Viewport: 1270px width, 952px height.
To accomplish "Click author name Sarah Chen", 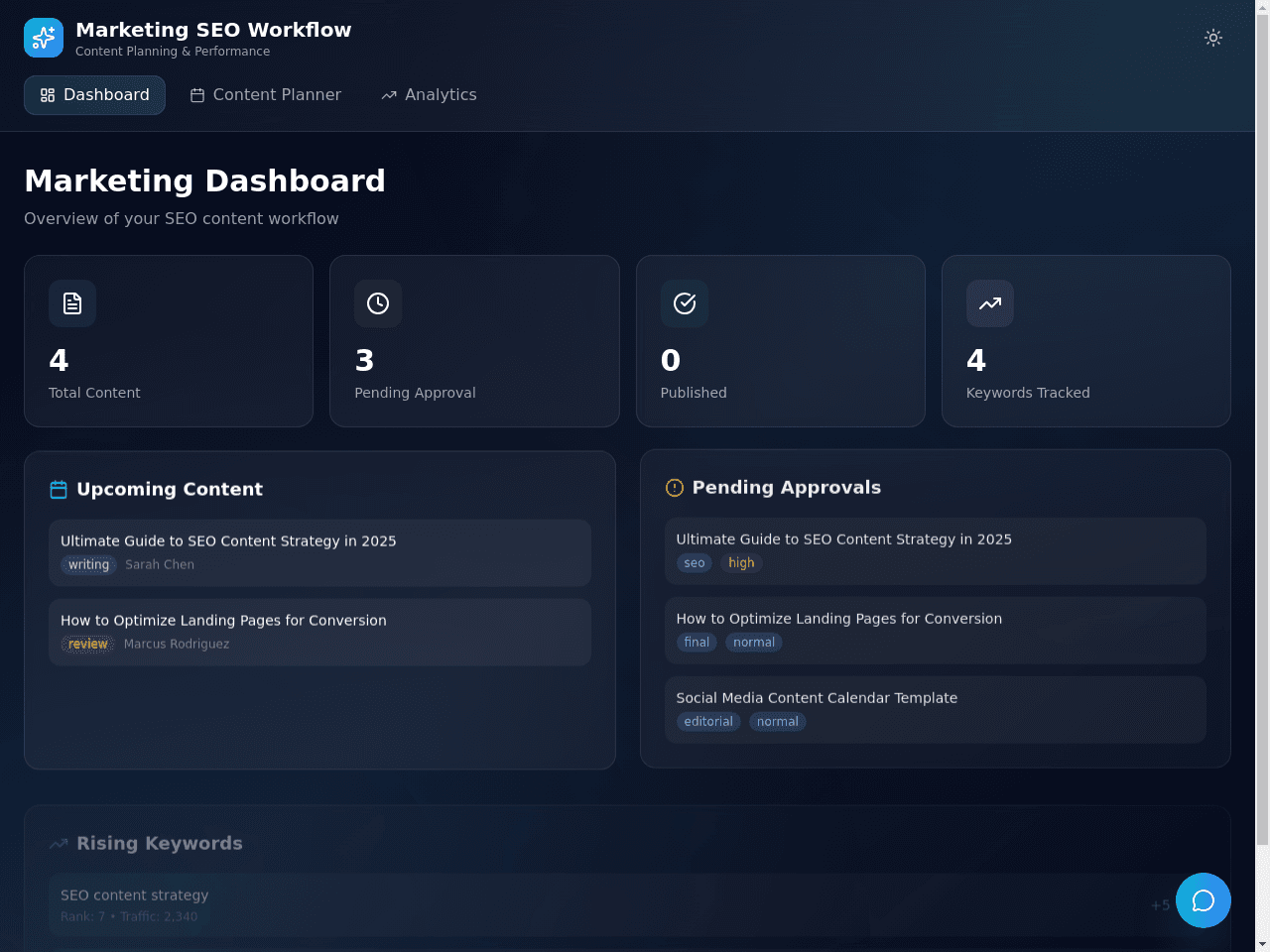I will pos(160,564).
